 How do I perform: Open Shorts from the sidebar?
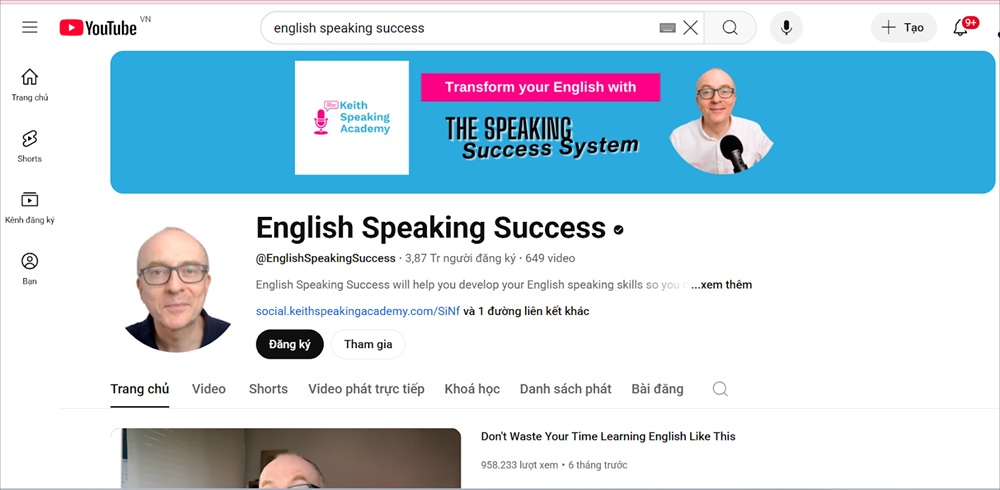click(29, 146)
